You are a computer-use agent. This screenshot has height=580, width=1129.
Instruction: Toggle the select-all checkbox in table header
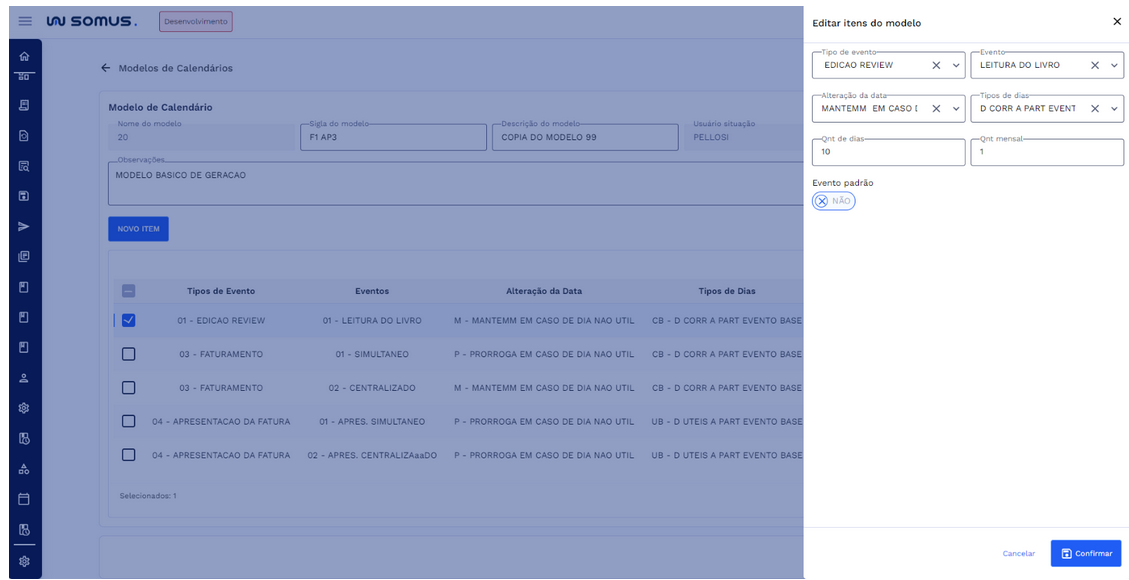tap(128, 291)
